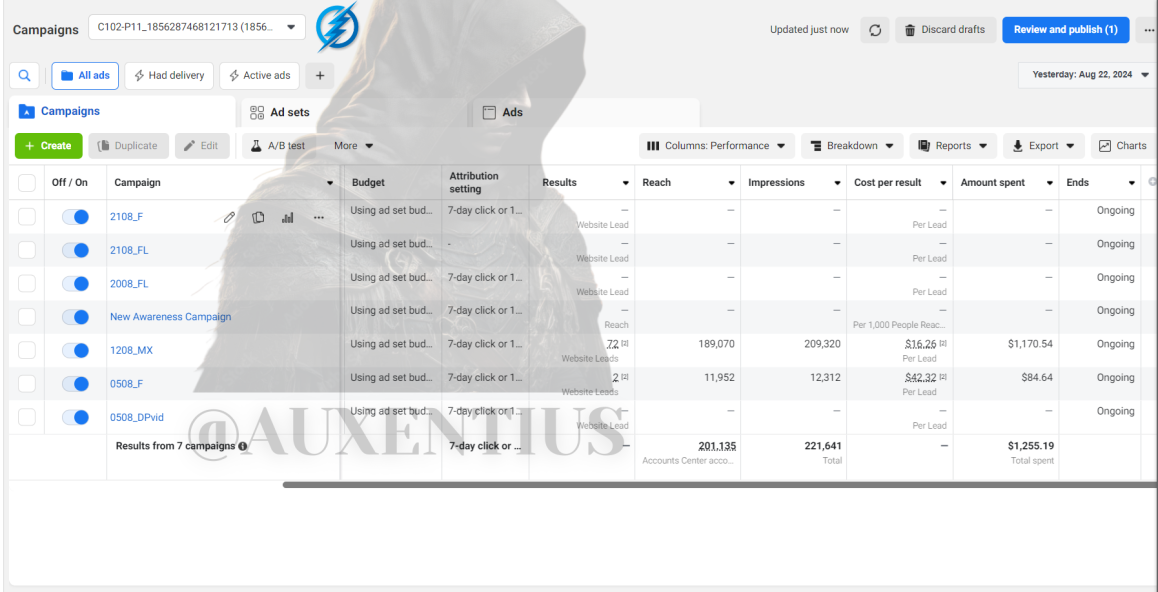Click the green Create button
This screenshot has height=592, width=1158.
point(49,145)
